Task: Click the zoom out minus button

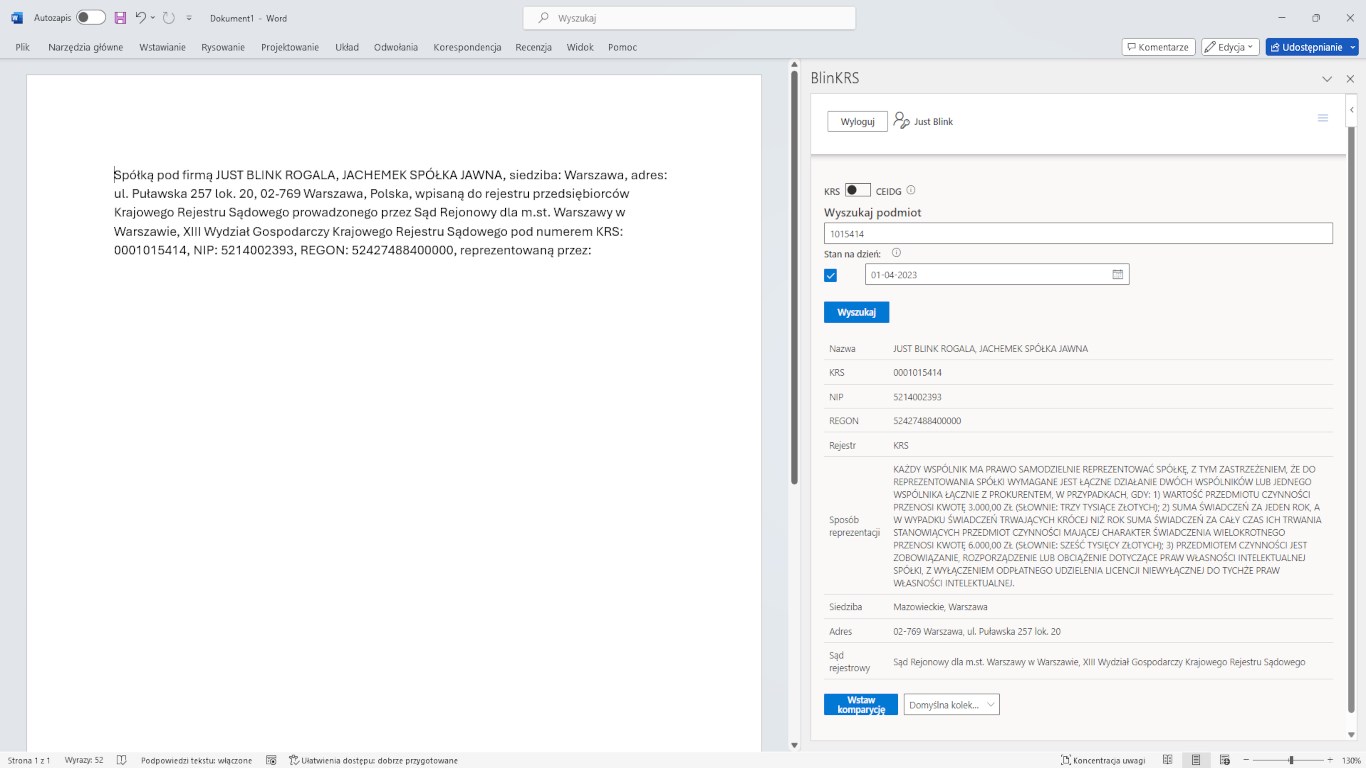Action: click(1244, 760)
